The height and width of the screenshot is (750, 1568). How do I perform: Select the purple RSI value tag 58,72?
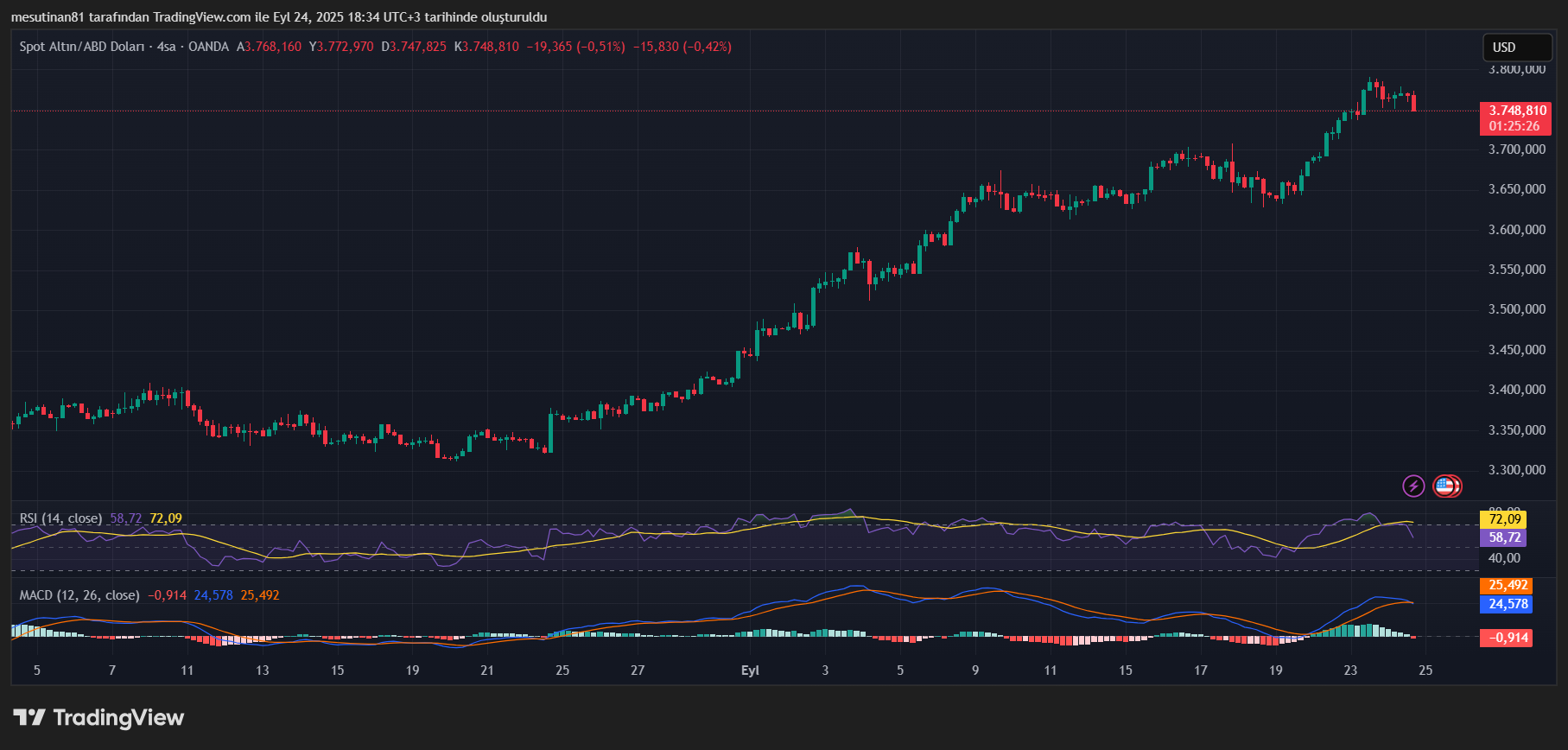click(1504, 537)
